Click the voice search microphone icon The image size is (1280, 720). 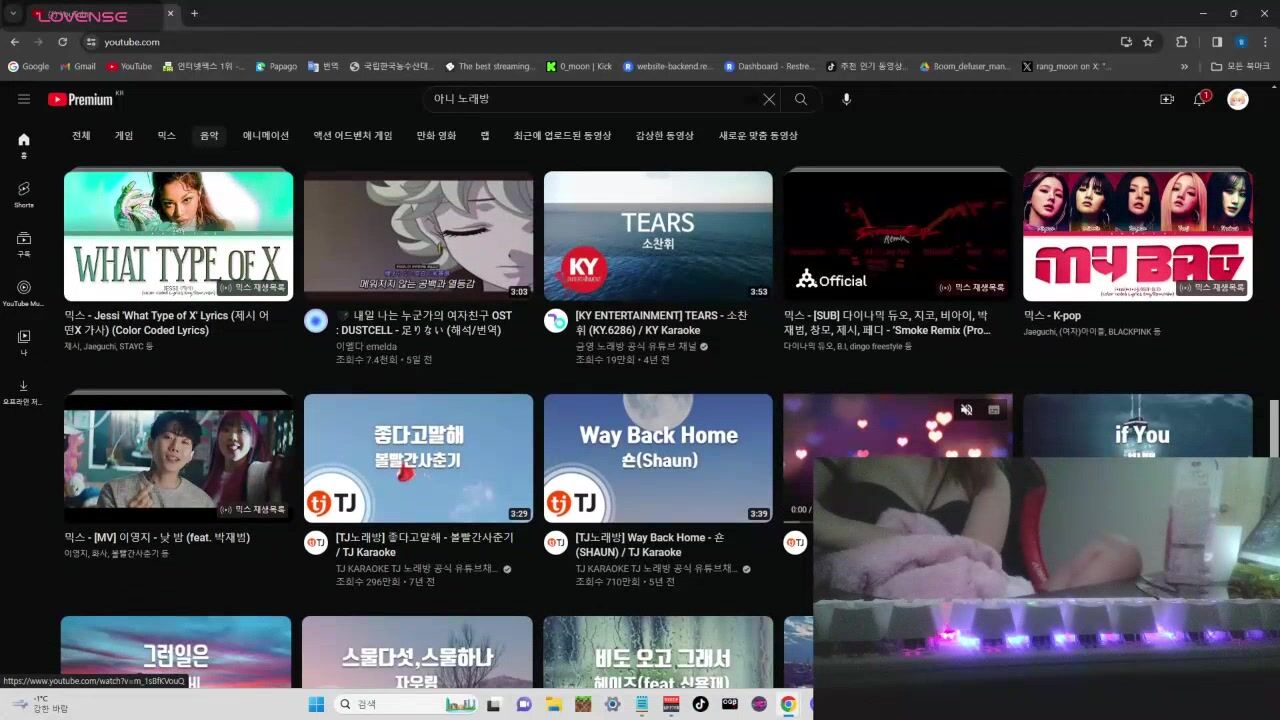(x=846, y=99)
